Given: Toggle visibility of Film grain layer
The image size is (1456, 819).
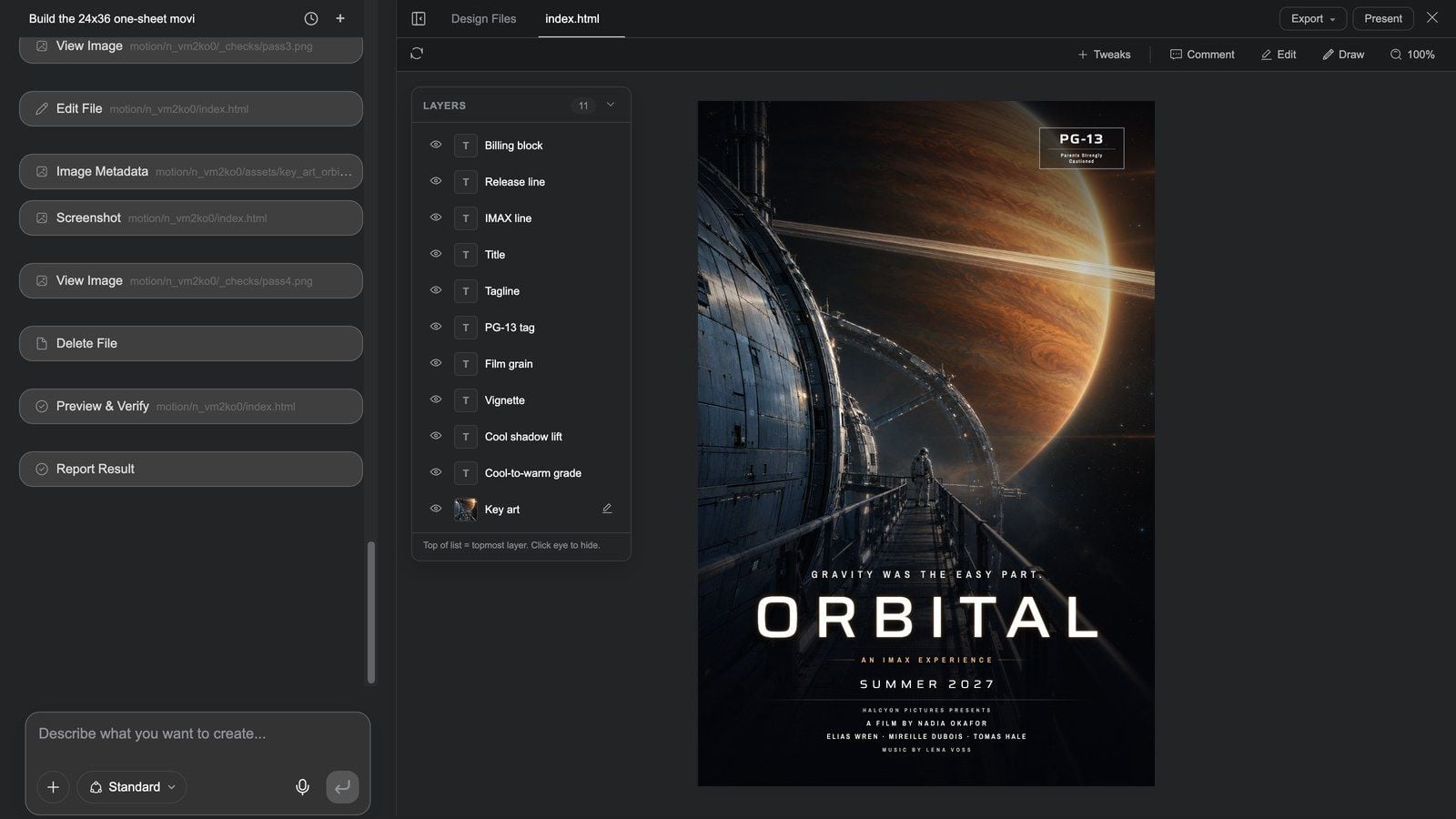Looking at the screenshot, I should (436, 363).
